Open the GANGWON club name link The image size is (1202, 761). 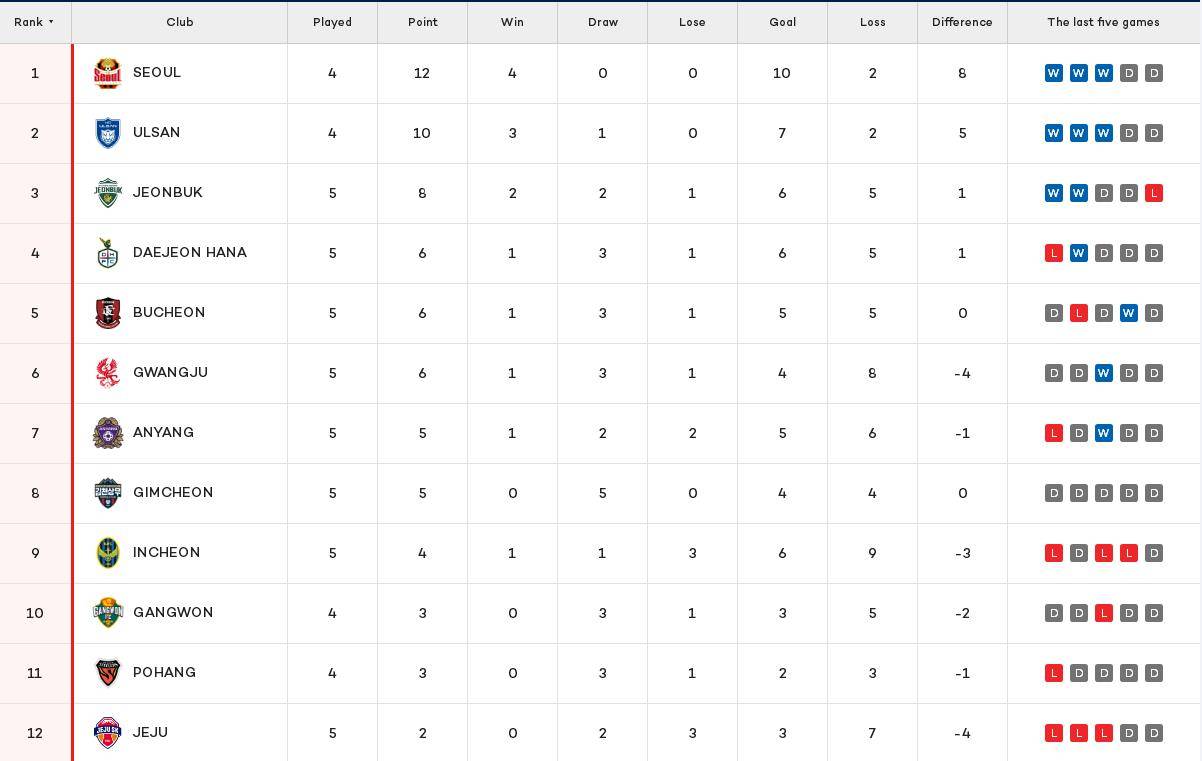(173, 613)
